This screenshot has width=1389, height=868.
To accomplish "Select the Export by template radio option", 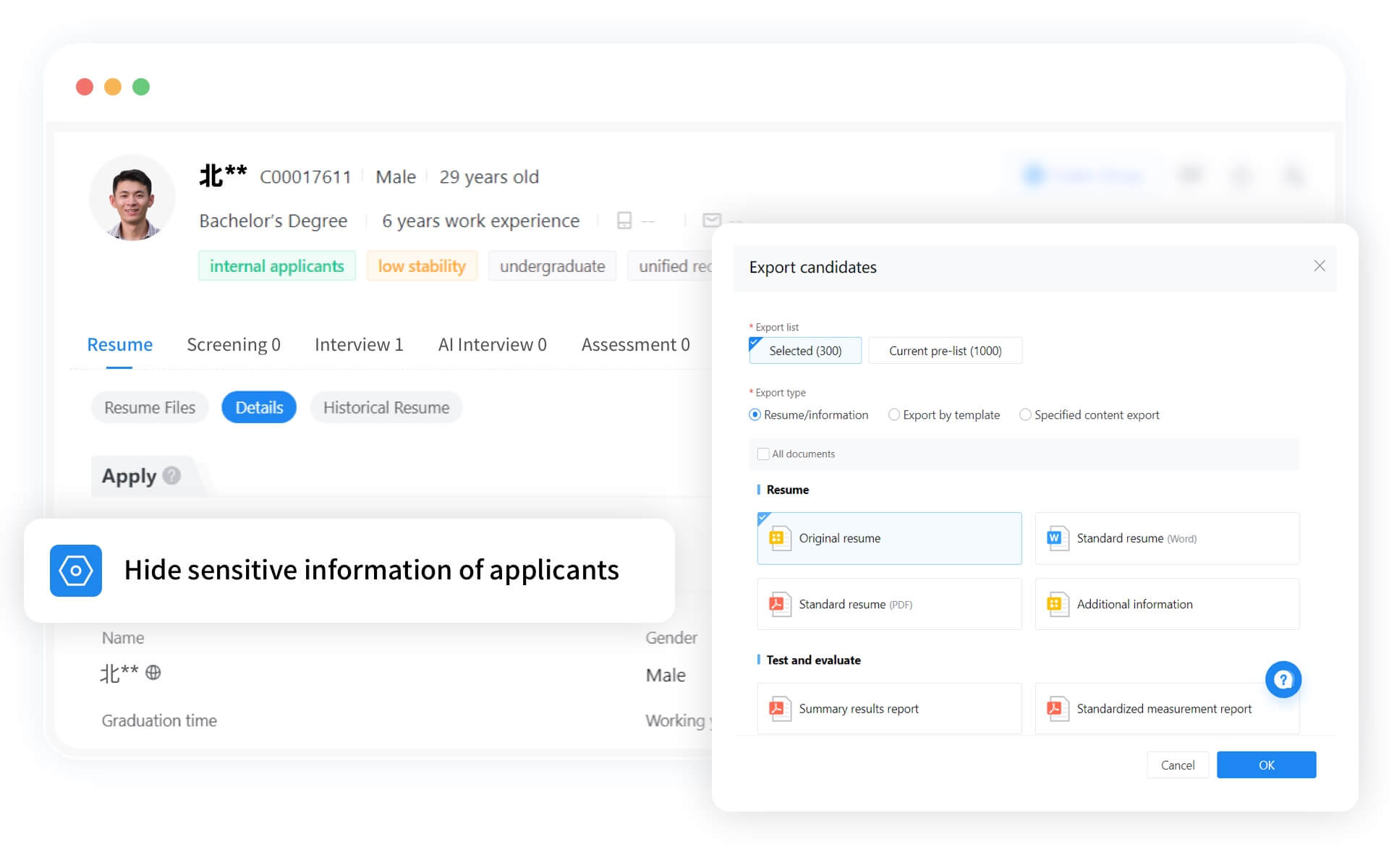I will tap(894, 414).
